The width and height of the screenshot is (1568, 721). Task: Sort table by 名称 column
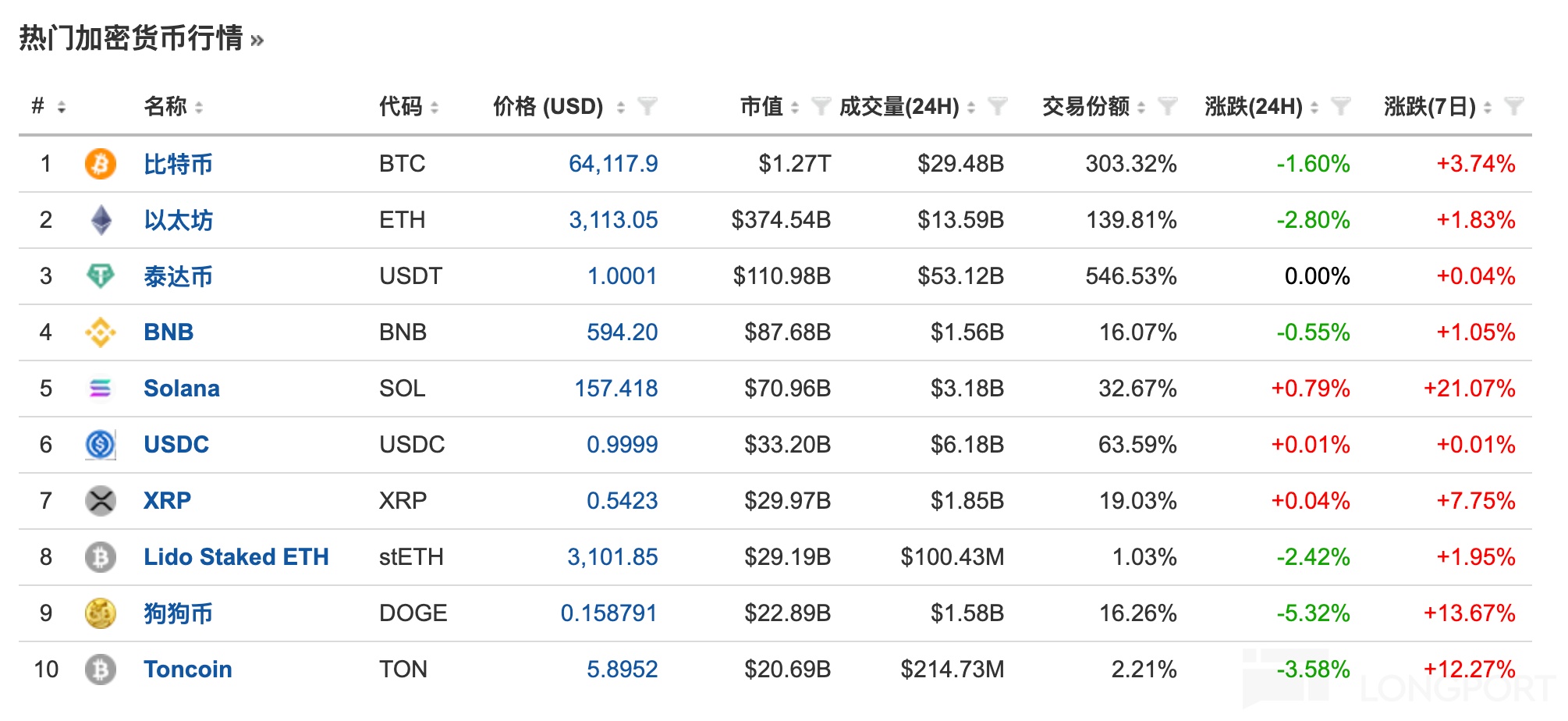pyautogui.click(x=199, y=108)
